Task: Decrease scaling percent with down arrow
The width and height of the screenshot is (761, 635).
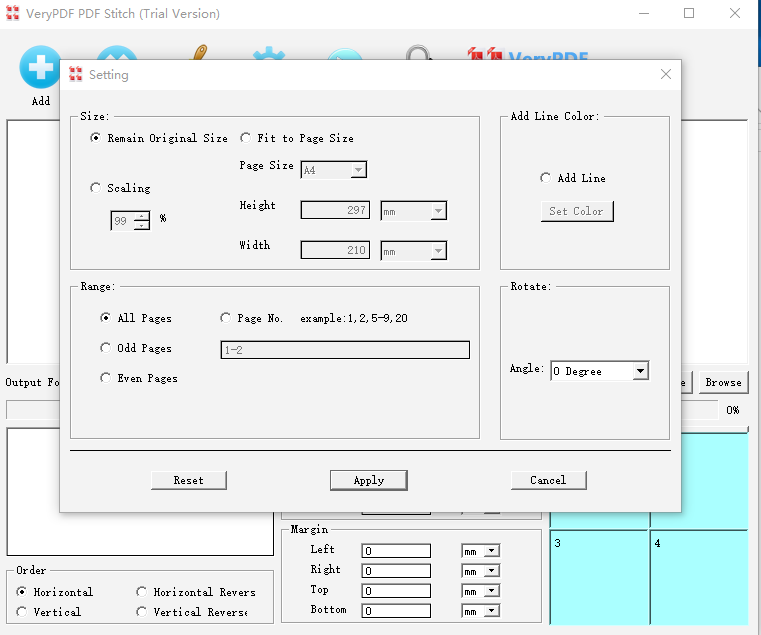Action: click(x=142, y=225)
